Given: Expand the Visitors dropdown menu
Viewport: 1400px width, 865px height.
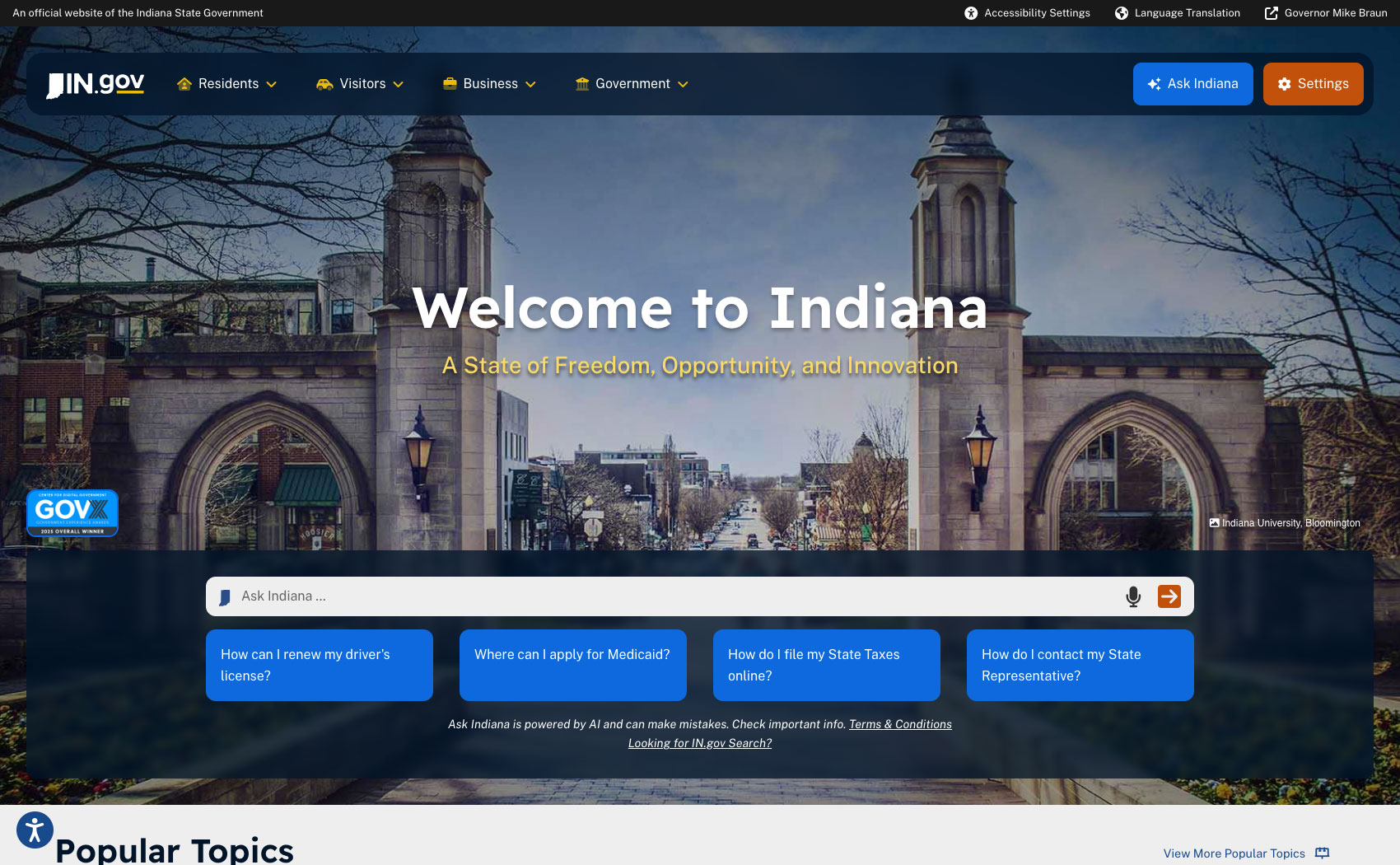Looking at the screenshot, I should (360, 84).
